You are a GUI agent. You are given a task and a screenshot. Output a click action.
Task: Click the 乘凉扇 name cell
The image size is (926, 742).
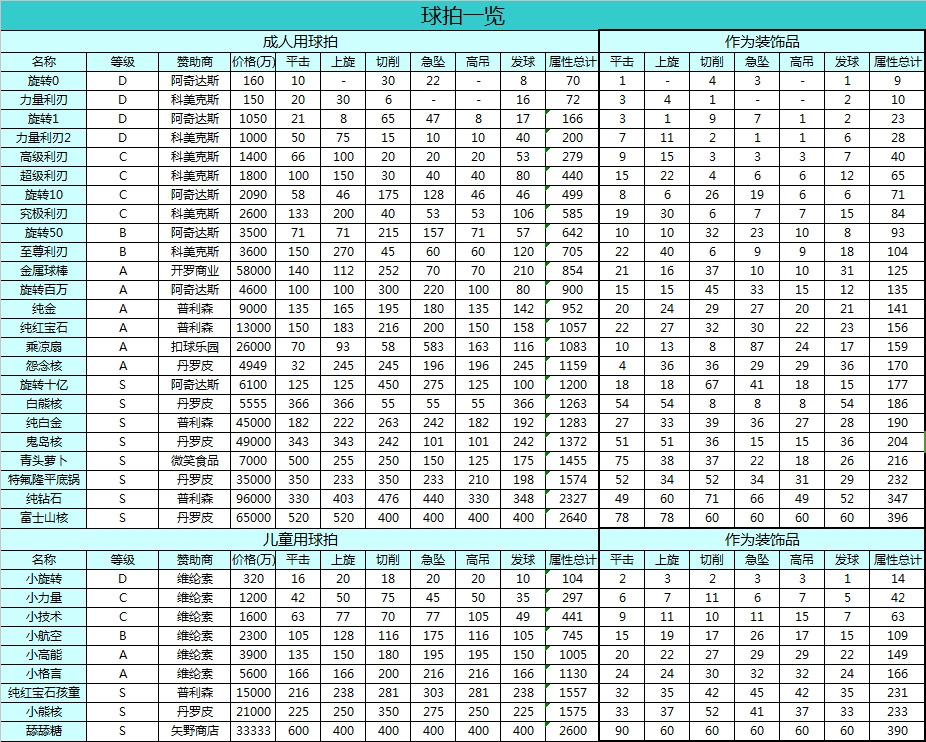(x=44, y=346)
